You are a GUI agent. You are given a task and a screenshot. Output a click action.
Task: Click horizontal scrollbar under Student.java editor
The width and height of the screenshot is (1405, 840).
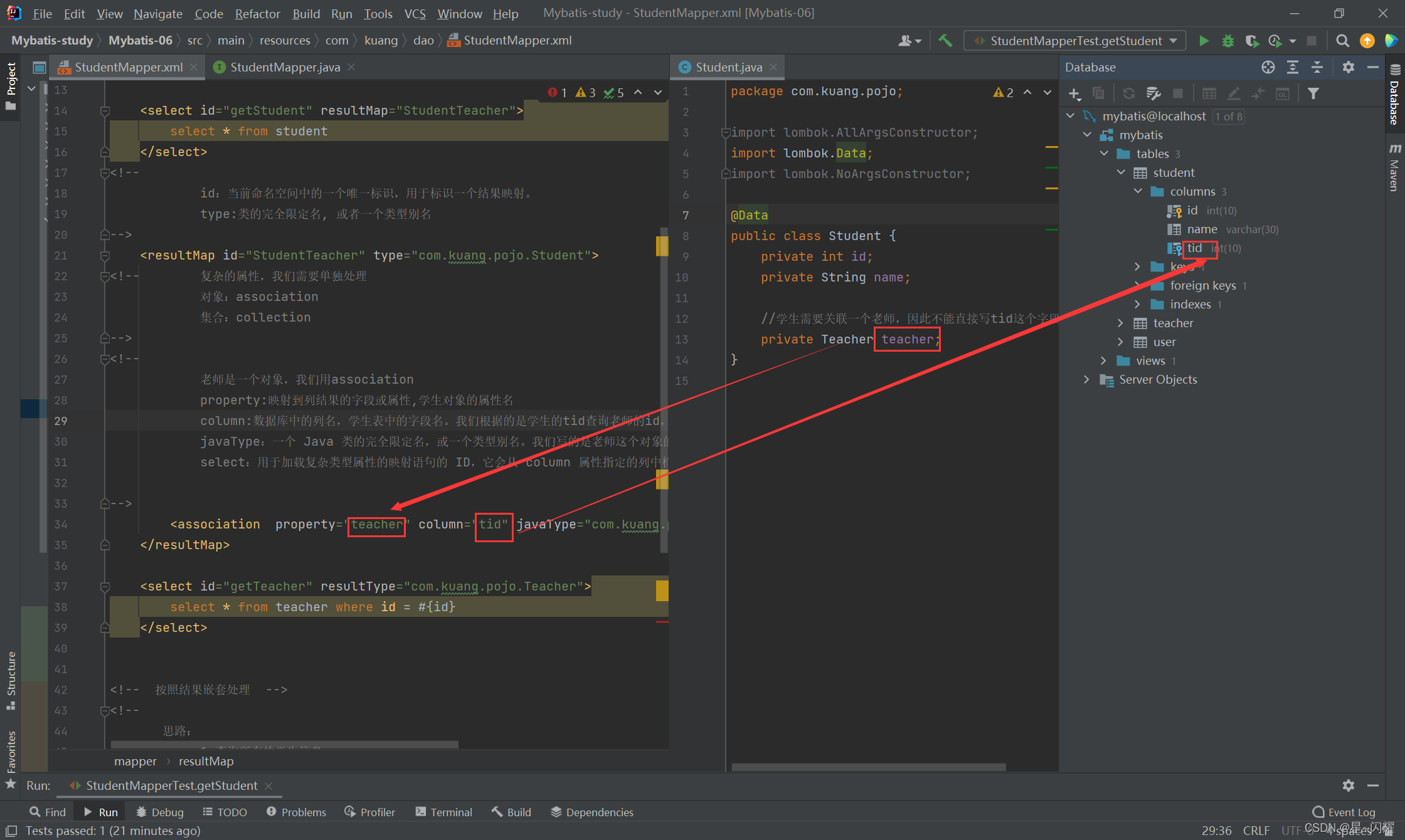tap(868, 767)
